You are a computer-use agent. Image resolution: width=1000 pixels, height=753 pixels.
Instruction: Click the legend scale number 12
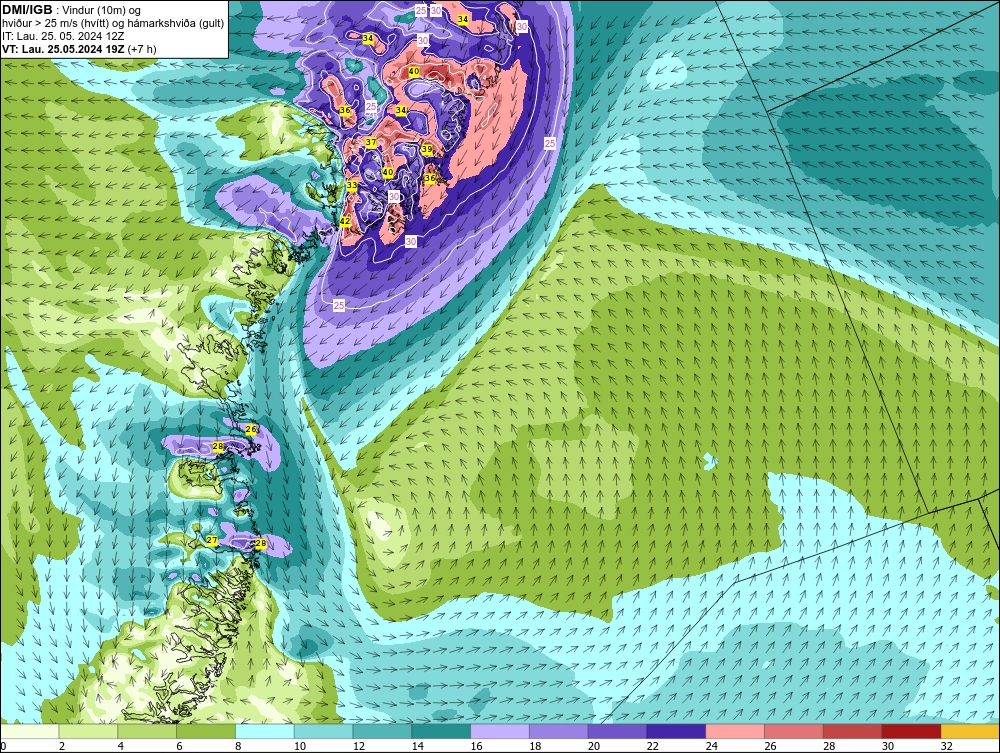click(x=358, y=746)
